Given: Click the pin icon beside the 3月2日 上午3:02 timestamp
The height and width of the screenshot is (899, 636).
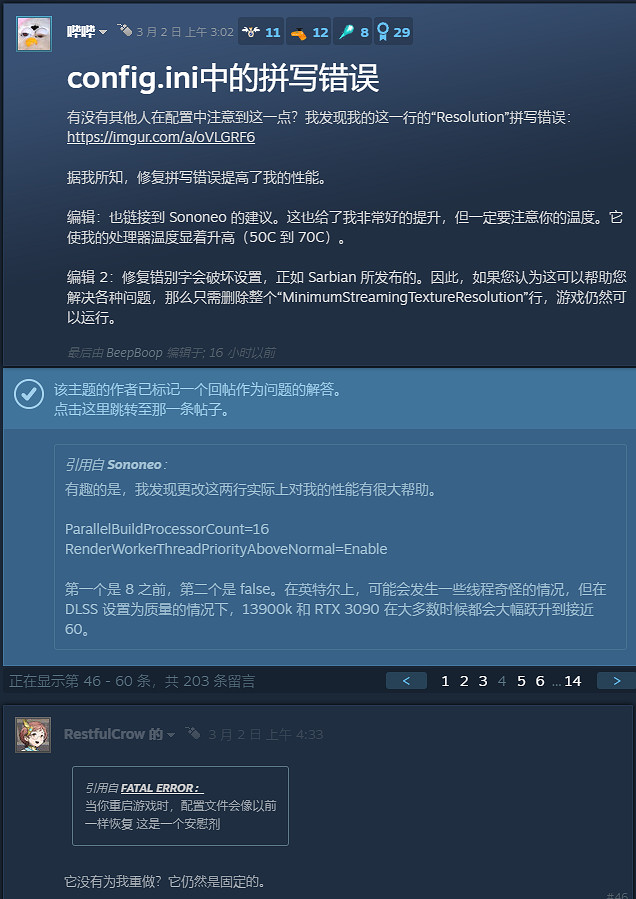Looking at the screenshot, I should (x=124, y=30).
